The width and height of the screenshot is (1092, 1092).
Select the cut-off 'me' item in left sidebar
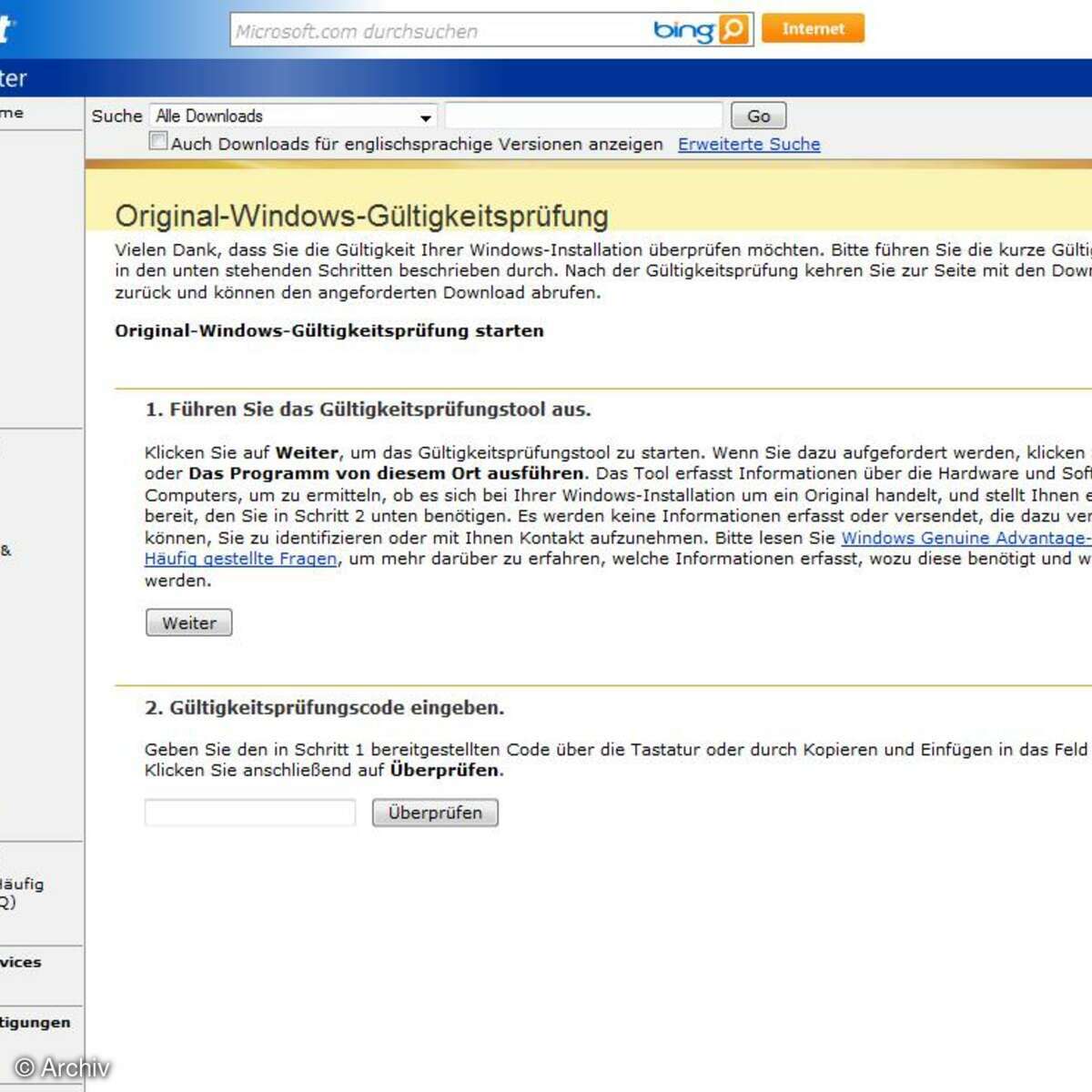tap(12, 113)
